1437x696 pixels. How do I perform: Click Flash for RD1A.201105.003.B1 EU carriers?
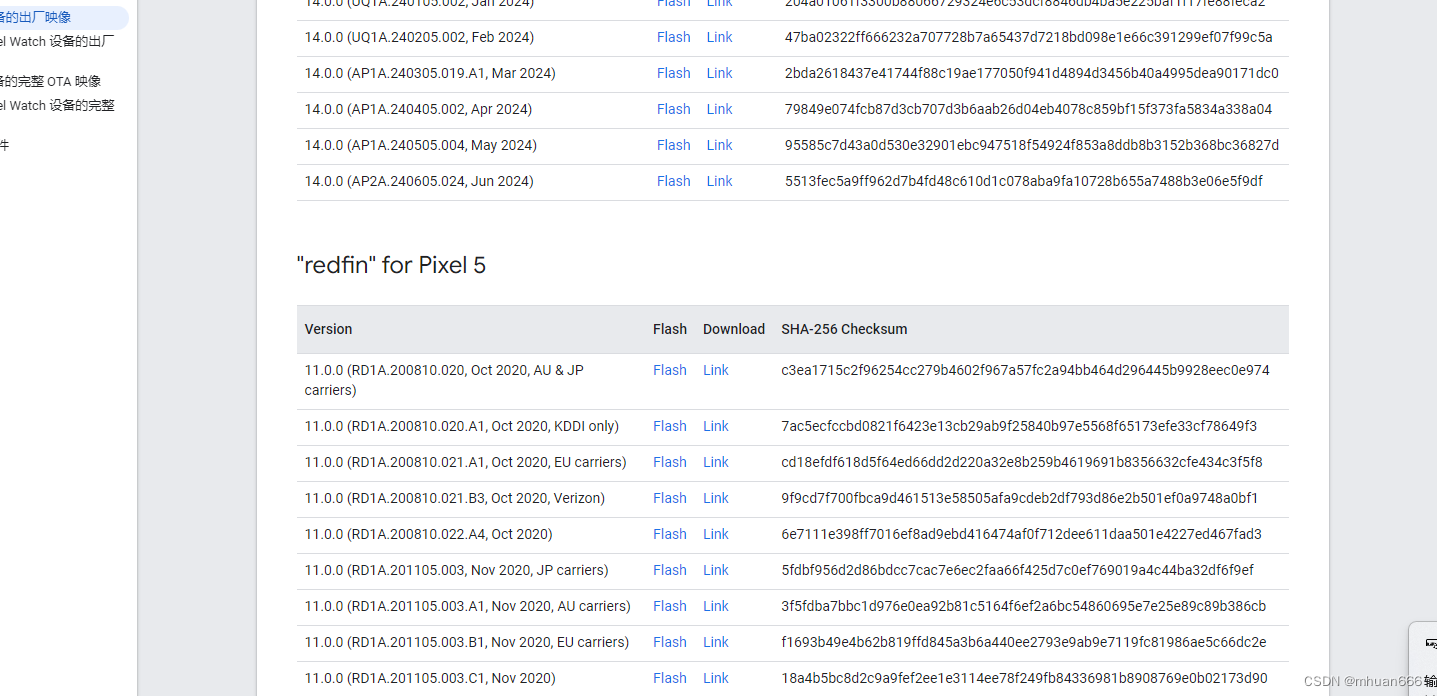pos(669,642)
